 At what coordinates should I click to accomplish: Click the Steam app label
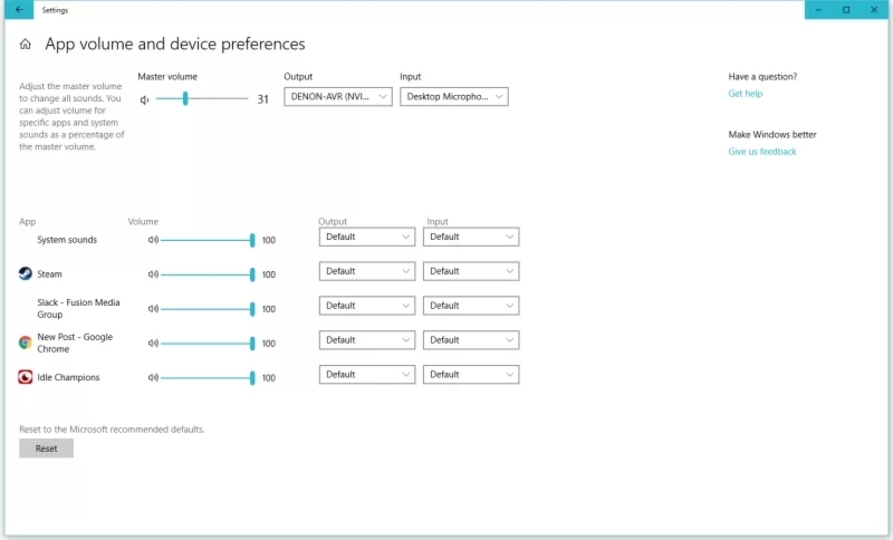[x=50, y=274]
